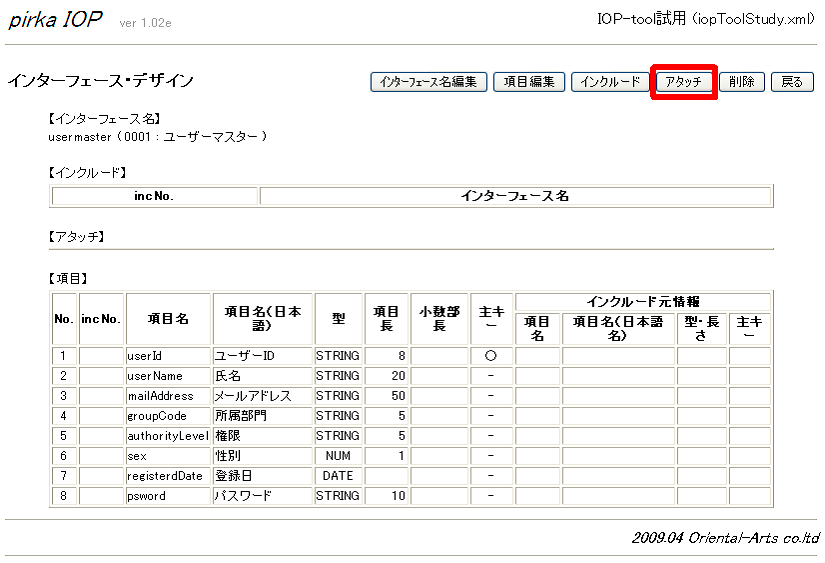Click the psword item cell
This screenshot has height=563, width=825.
coord(168,496)
